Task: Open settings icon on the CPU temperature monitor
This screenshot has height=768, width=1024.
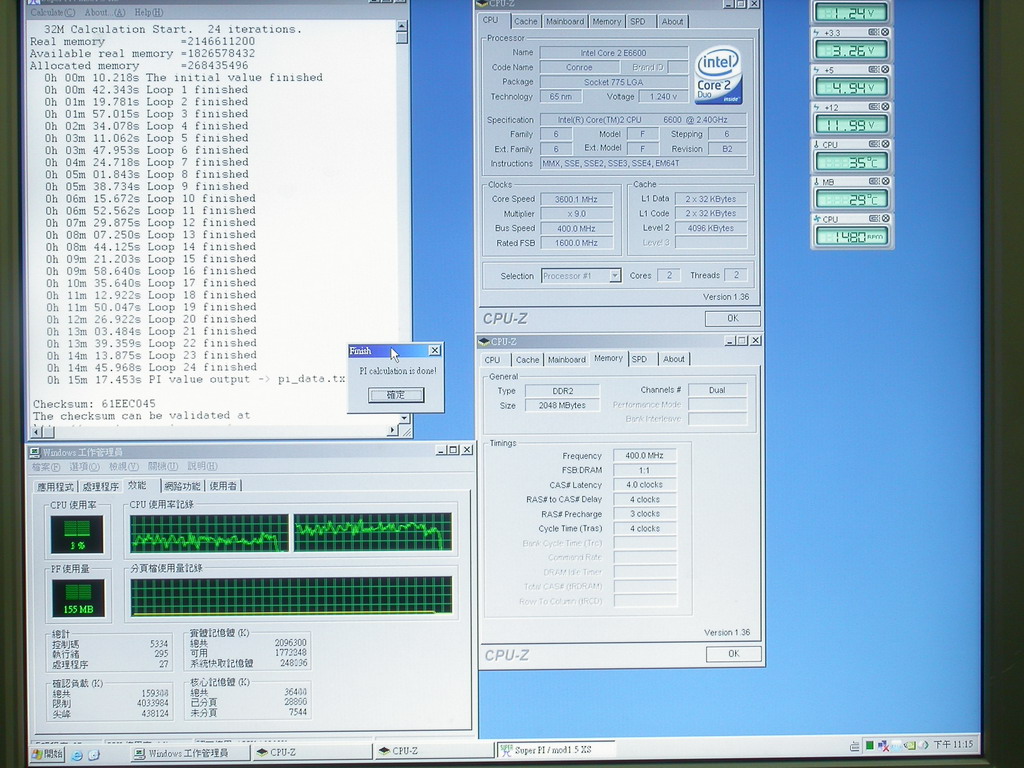Action: (874, 144)
